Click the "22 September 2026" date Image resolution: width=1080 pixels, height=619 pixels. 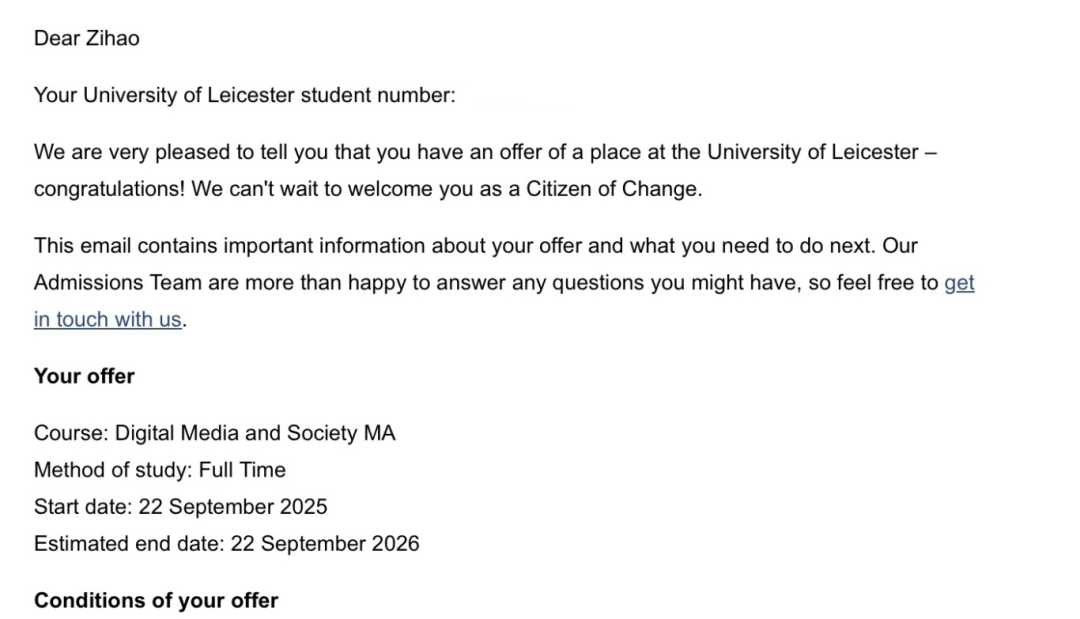point(325,544)
